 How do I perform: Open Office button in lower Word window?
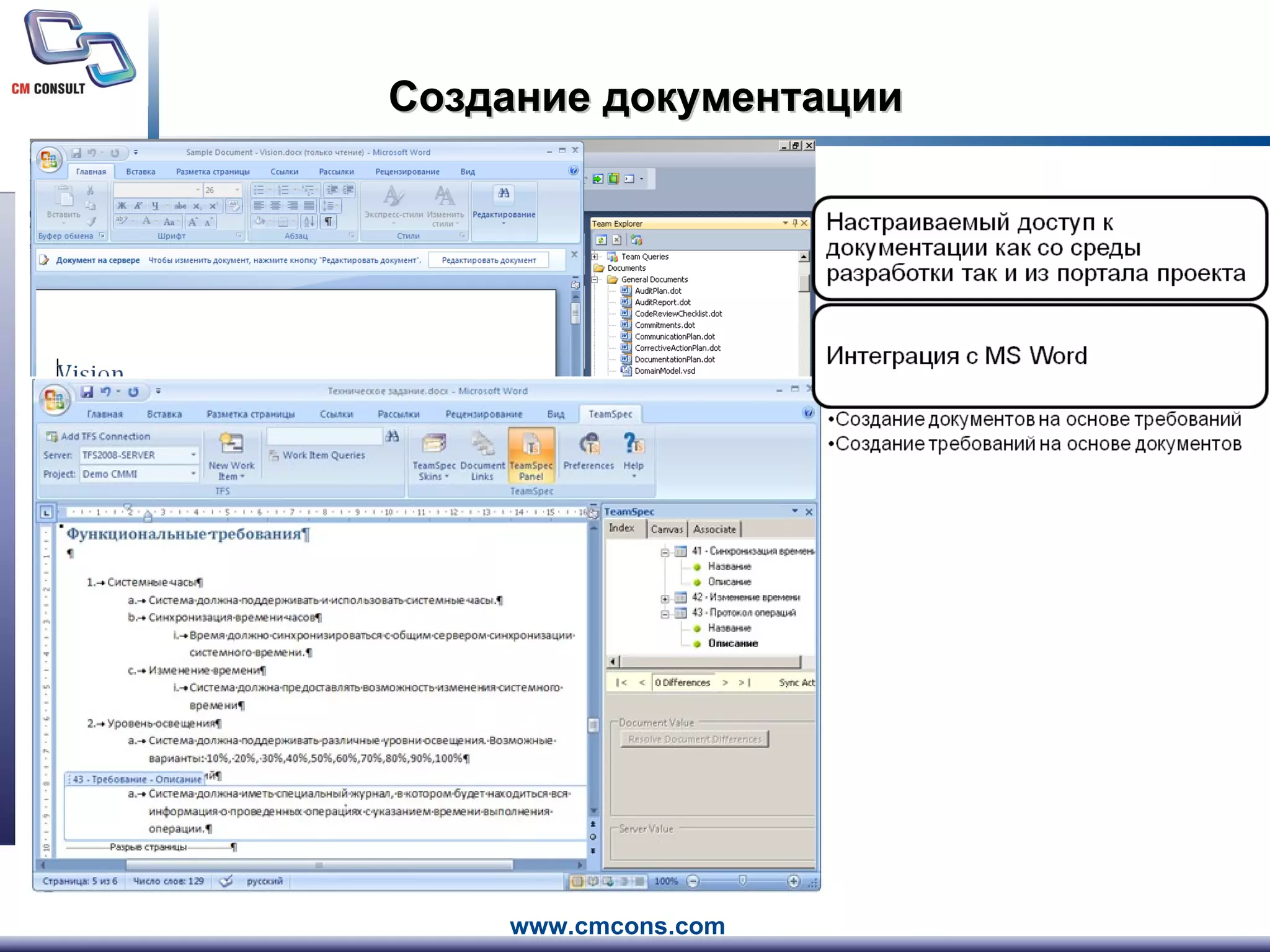click(54, 399)
